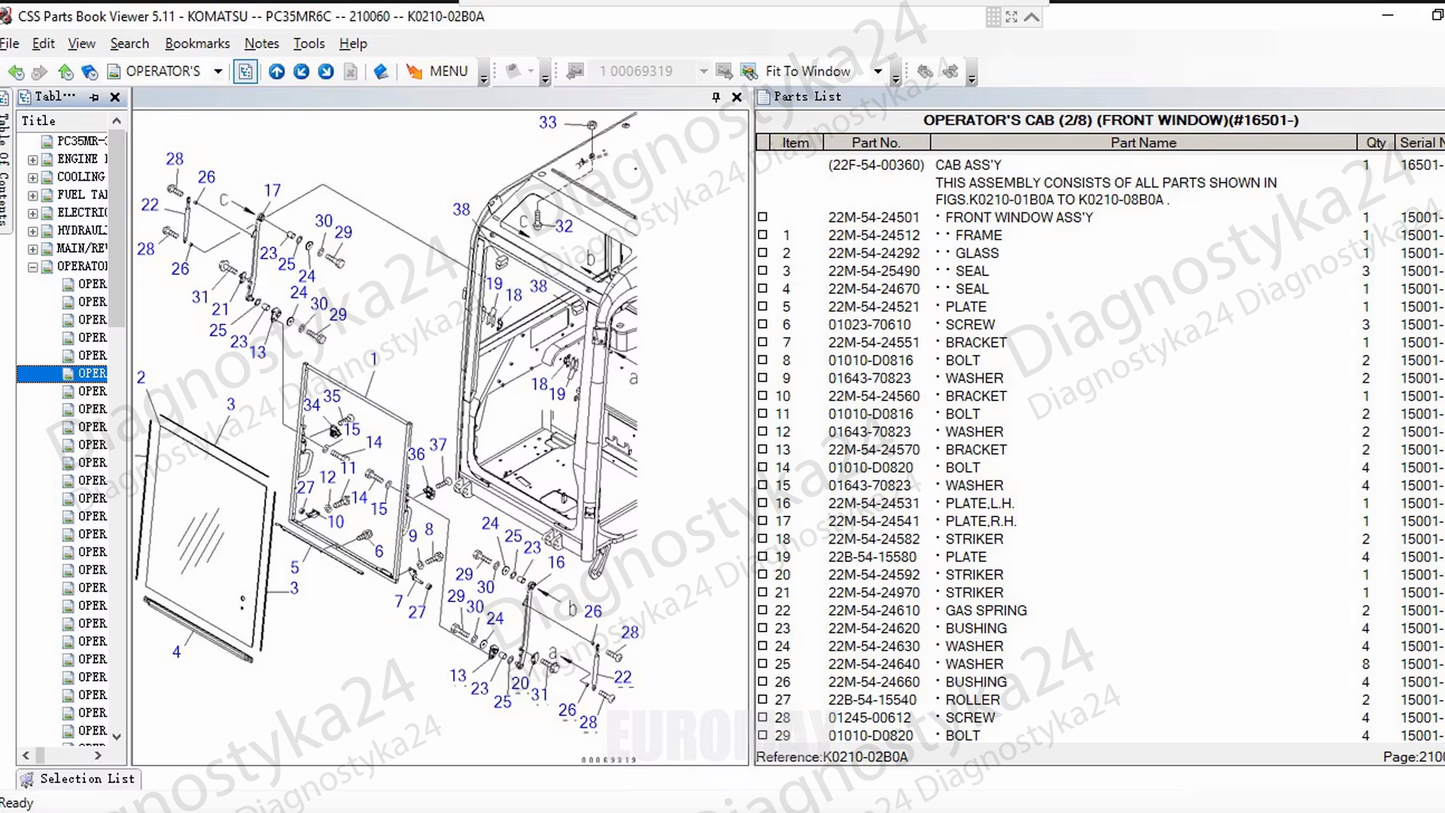Viewport: 1445px width, 813px height.
Task: Select the highlighted OPER tree item
Action: click(x=91, y=373)
